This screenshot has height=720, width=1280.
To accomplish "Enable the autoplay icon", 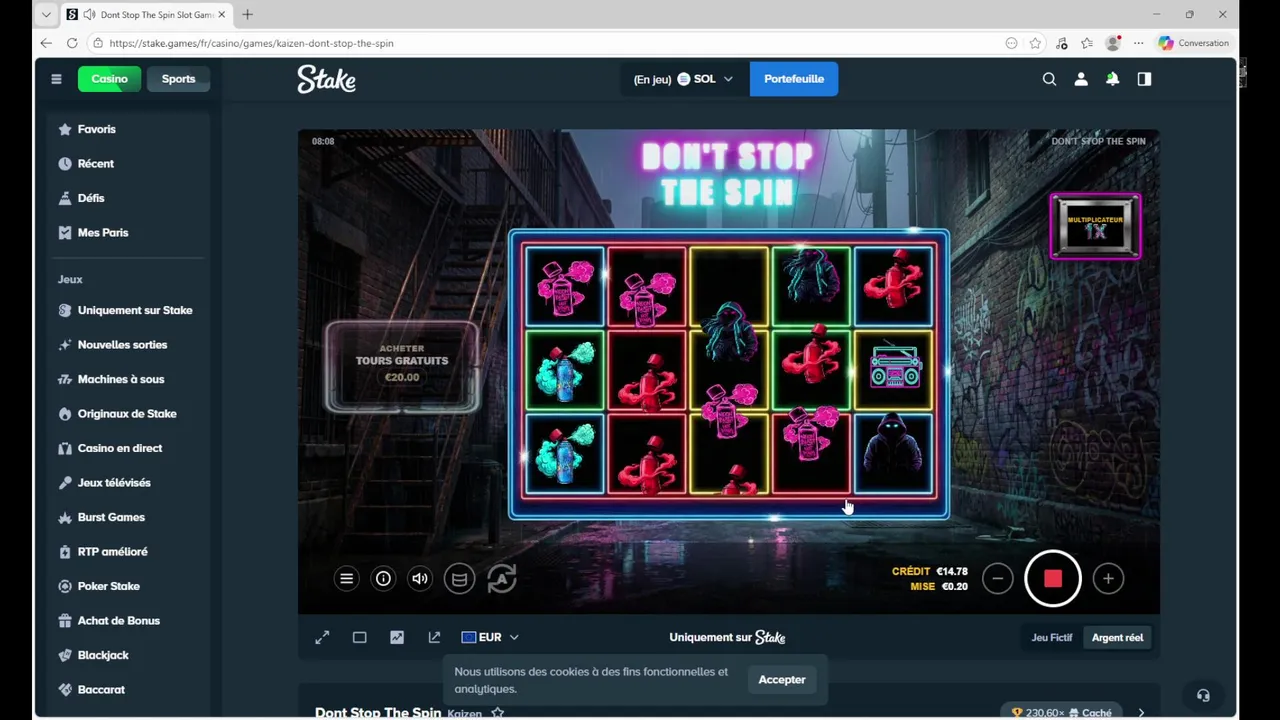I will [x=502, y=578].
